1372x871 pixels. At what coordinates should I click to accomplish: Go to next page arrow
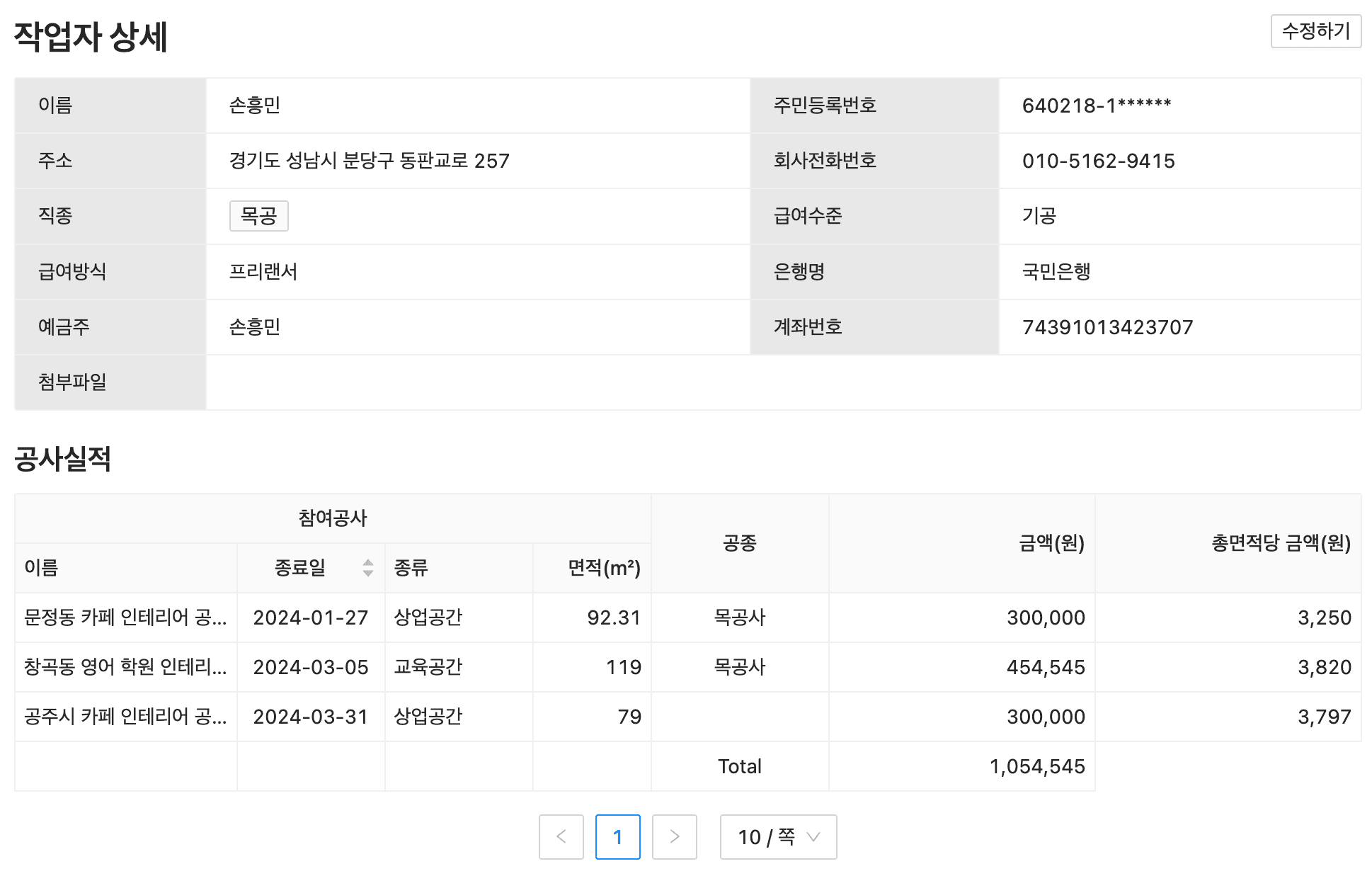[x=674, y=837]
